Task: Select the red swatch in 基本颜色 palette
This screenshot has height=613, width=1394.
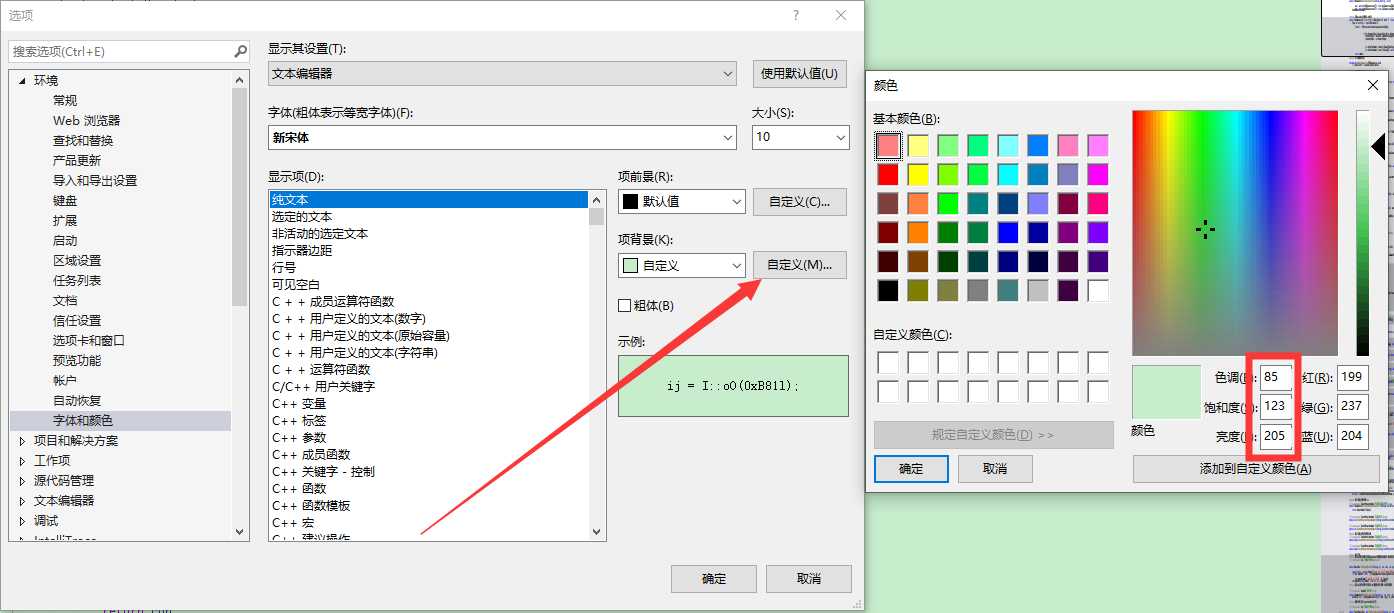Action: tap(890, 173)
